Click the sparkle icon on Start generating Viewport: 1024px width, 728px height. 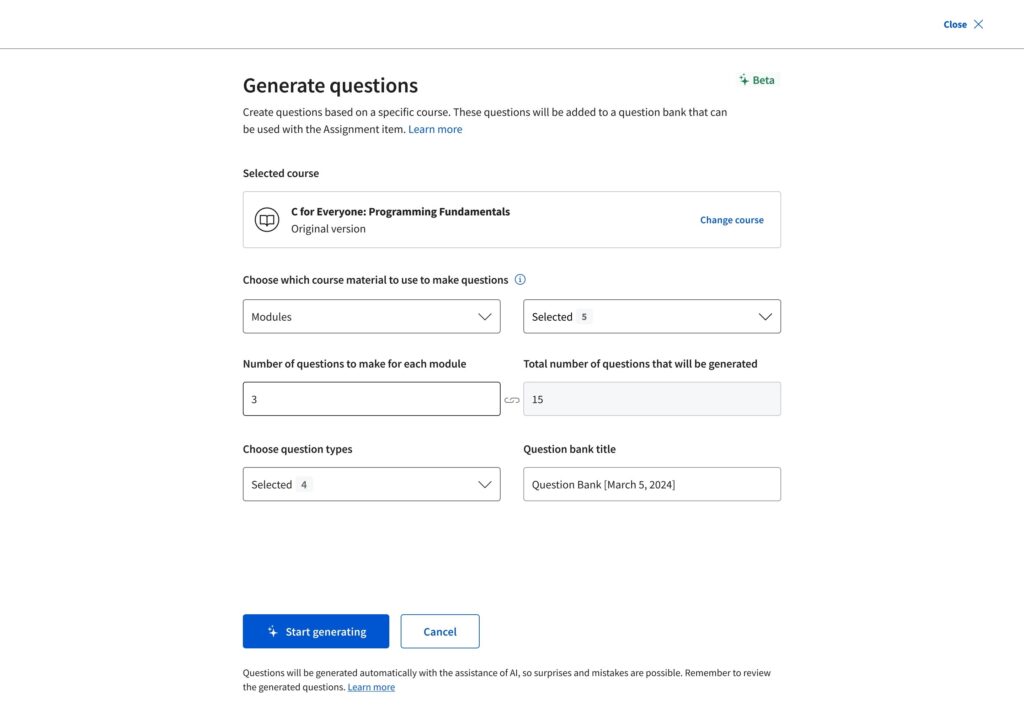(272, 632)
